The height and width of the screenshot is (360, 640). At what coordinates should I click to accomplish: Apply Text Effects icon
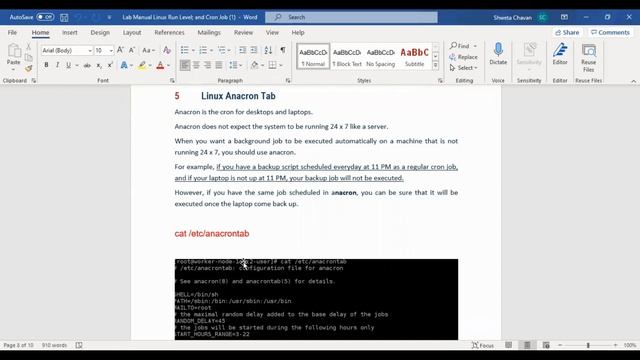(x=124, y=65)
